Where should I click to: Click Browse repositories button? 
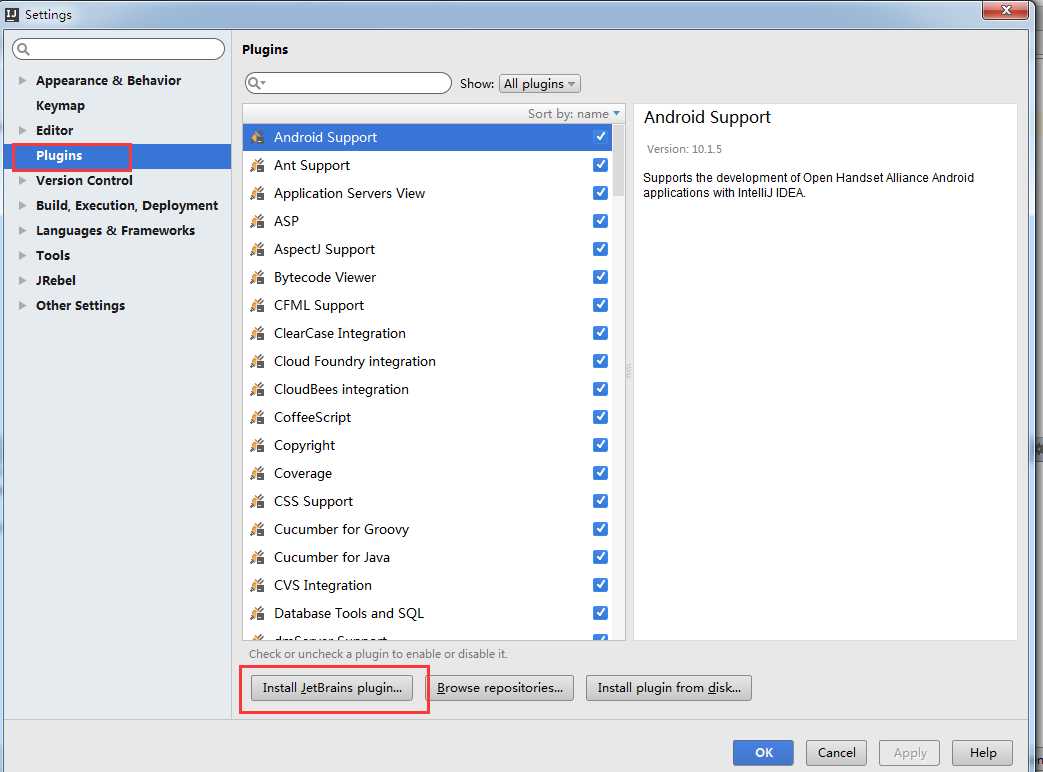tap(500, 688)
